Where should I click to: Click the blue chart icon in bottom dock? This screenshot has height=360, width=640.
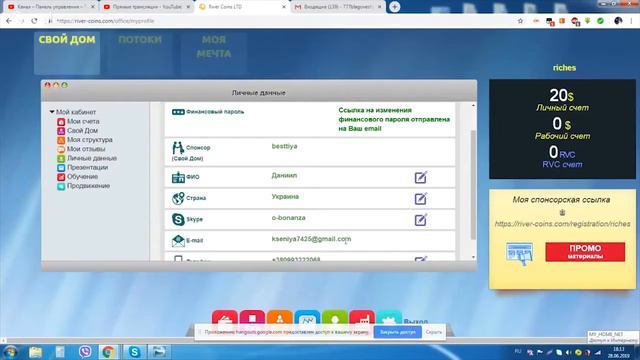click(x=307, y=318)
